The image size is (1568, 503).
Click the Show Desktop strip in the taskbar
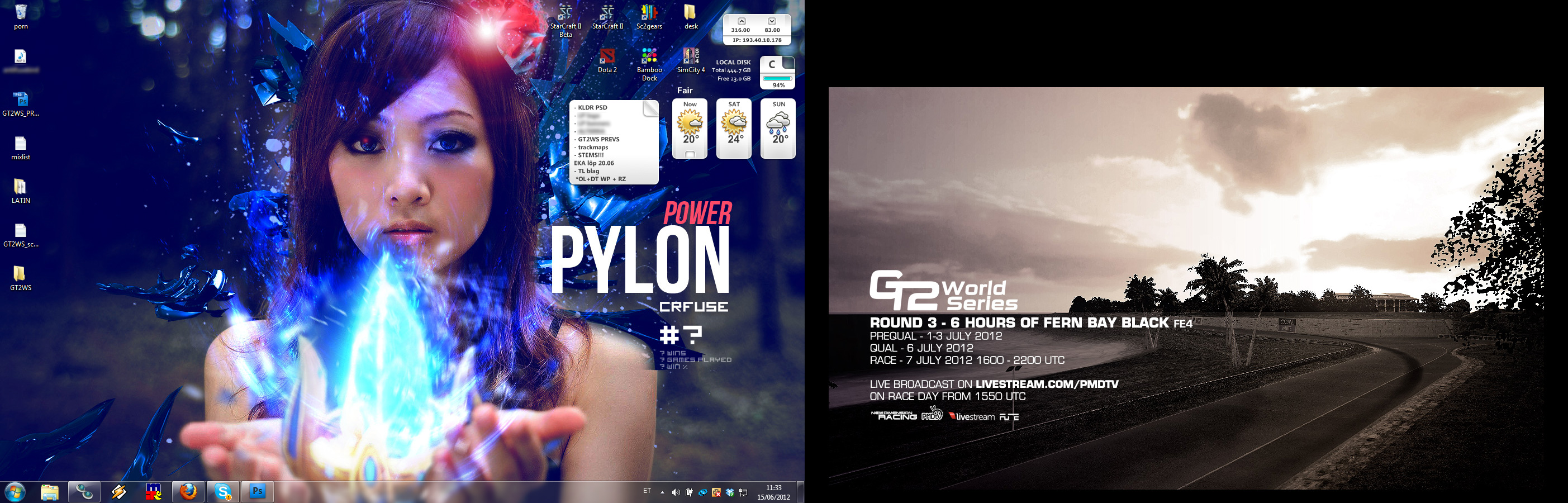pos(800,491)
